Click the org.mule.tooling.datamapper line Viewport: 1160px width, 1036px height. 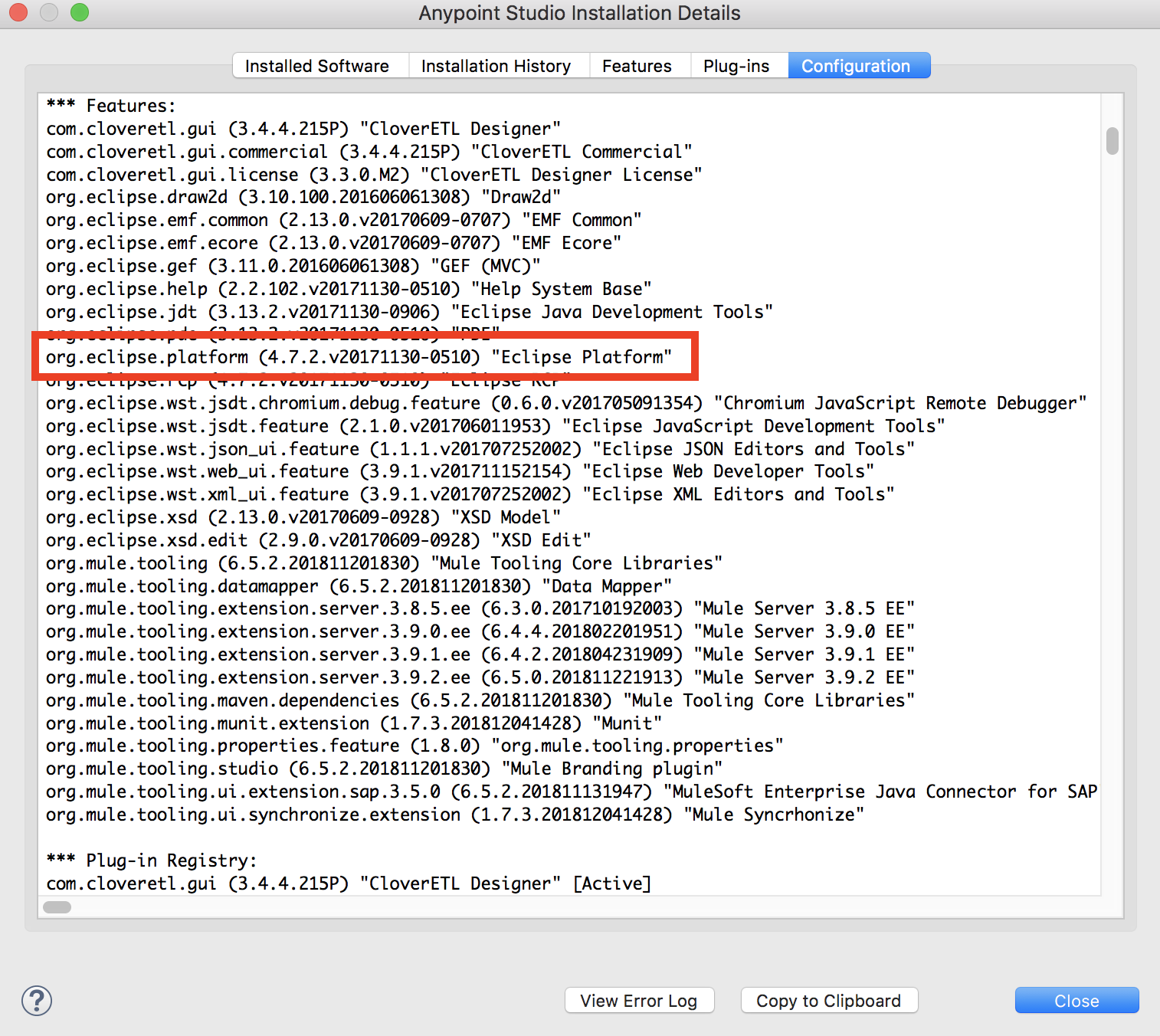pyautogui.click(x=359, y=586)
